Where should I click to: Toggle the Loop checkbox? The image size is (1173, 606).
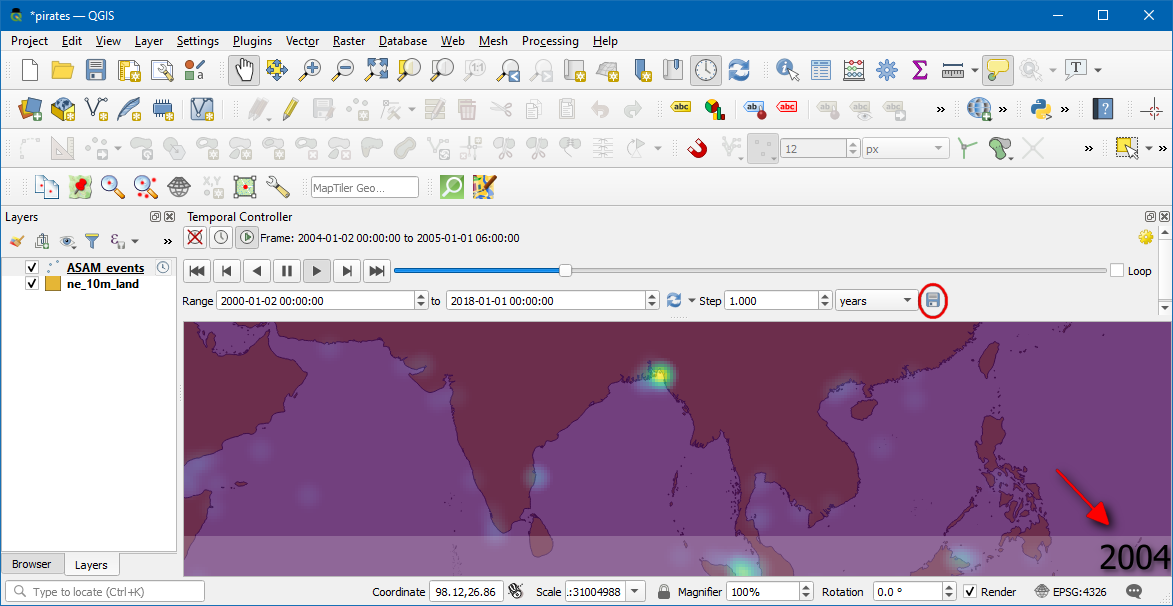click(1117, 271)
